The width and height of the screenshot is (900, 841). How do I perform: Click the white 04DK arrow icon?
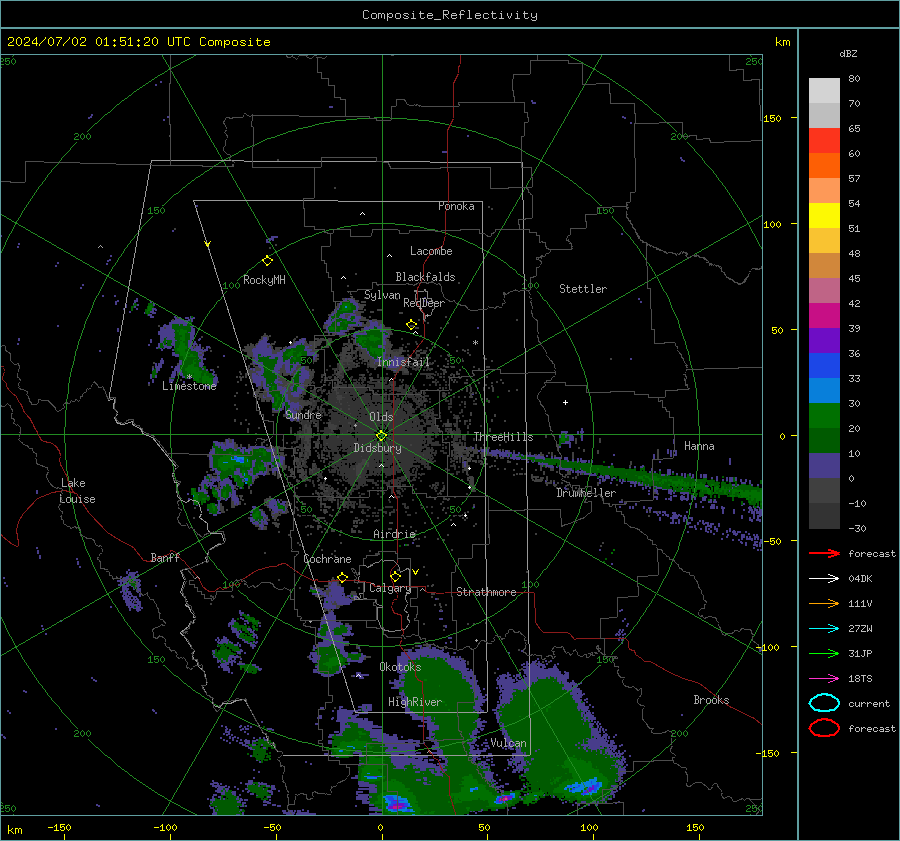coord(824,579)
